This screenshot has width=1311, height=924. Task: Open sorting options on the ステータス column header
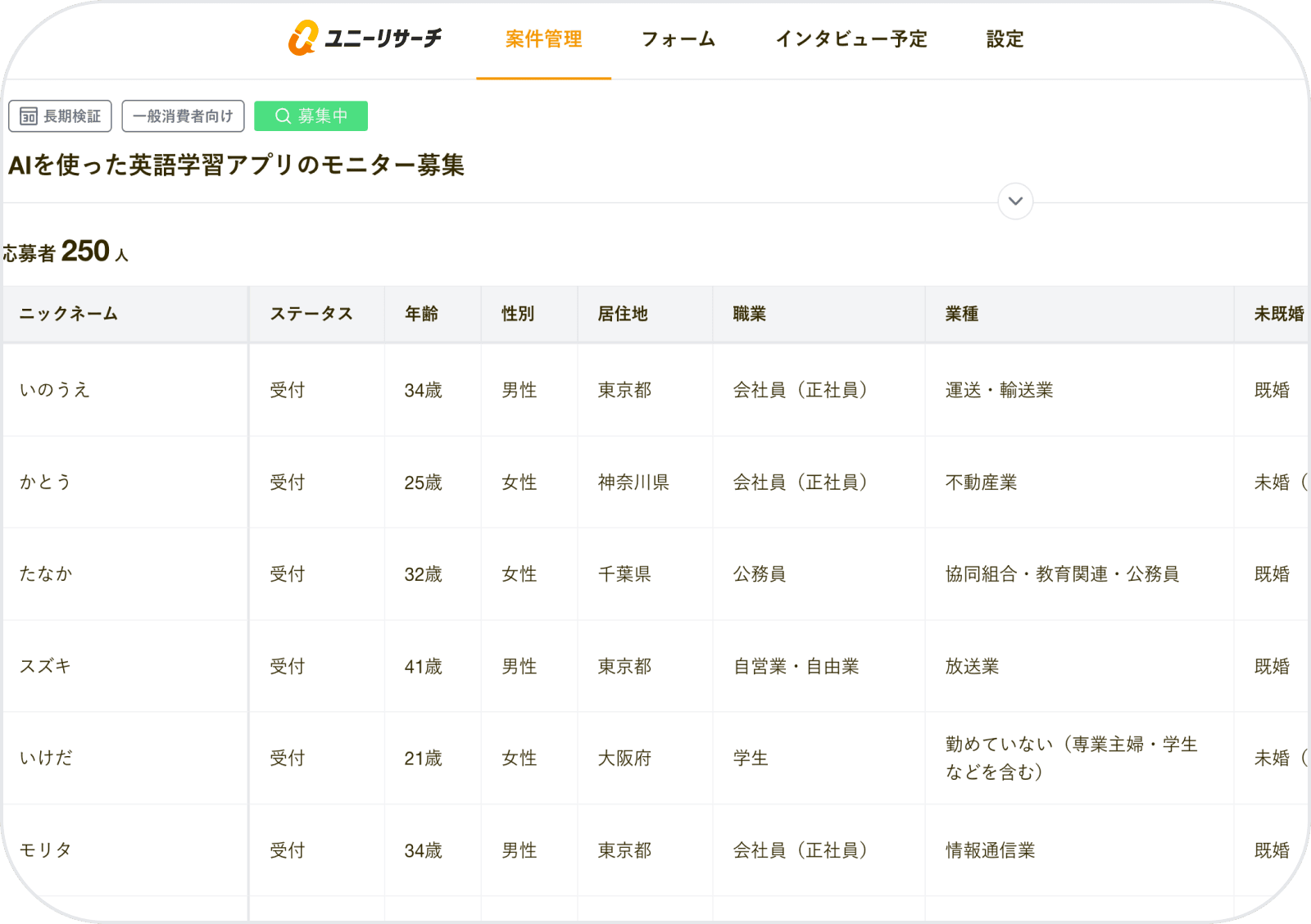pos(313,314)
